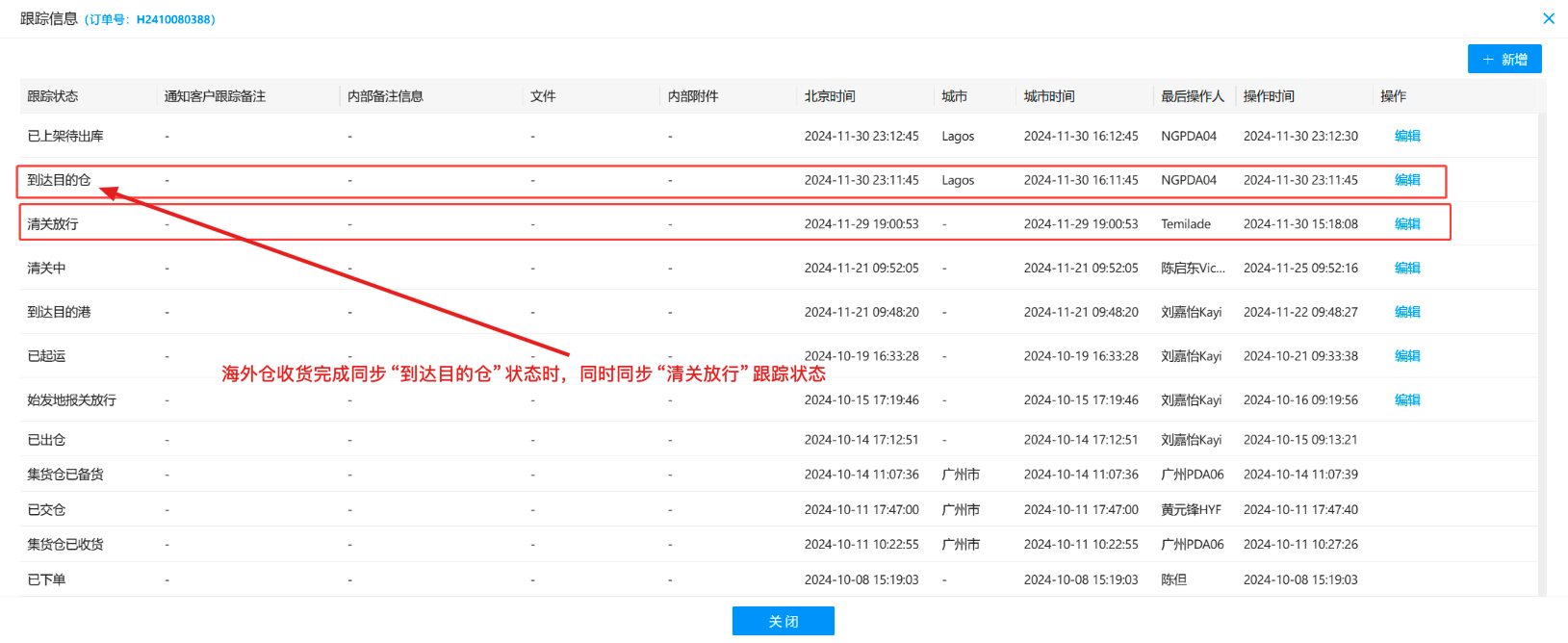
Task: Close the tracking info dialog with X icon
Action: (1548, 18)
